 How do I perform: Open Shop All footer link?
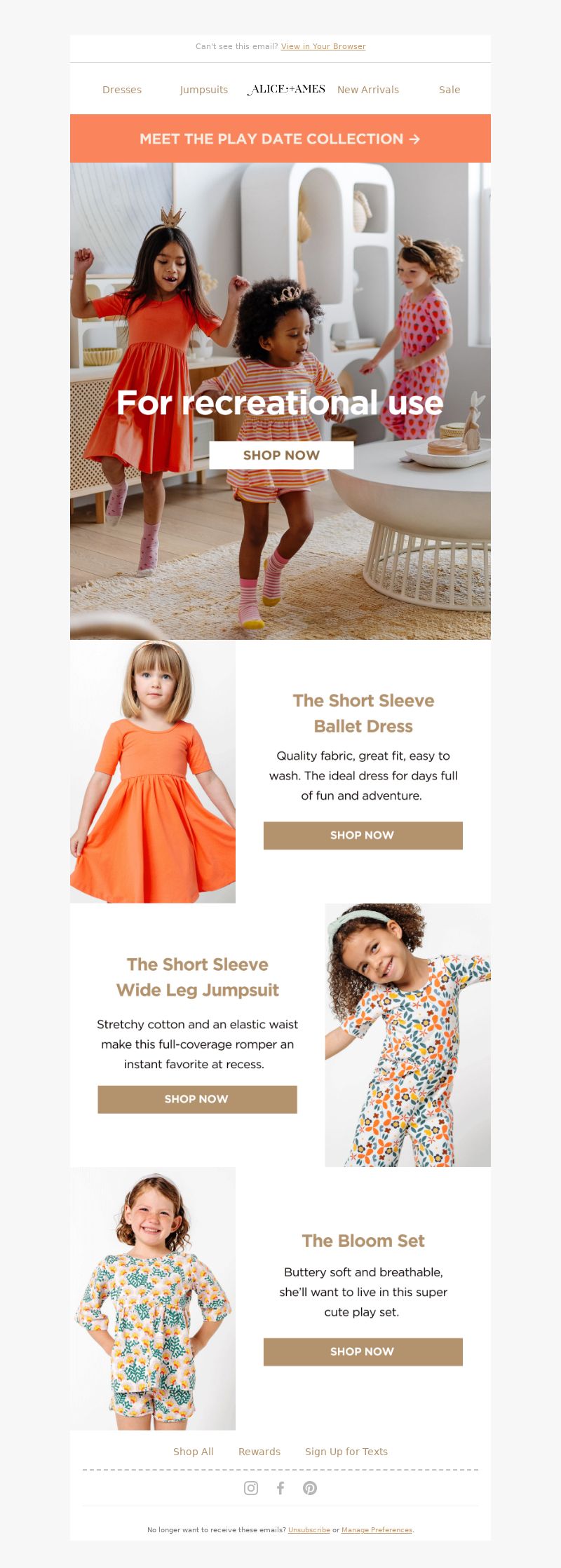pyautogui.click(x=194, y=1452)
